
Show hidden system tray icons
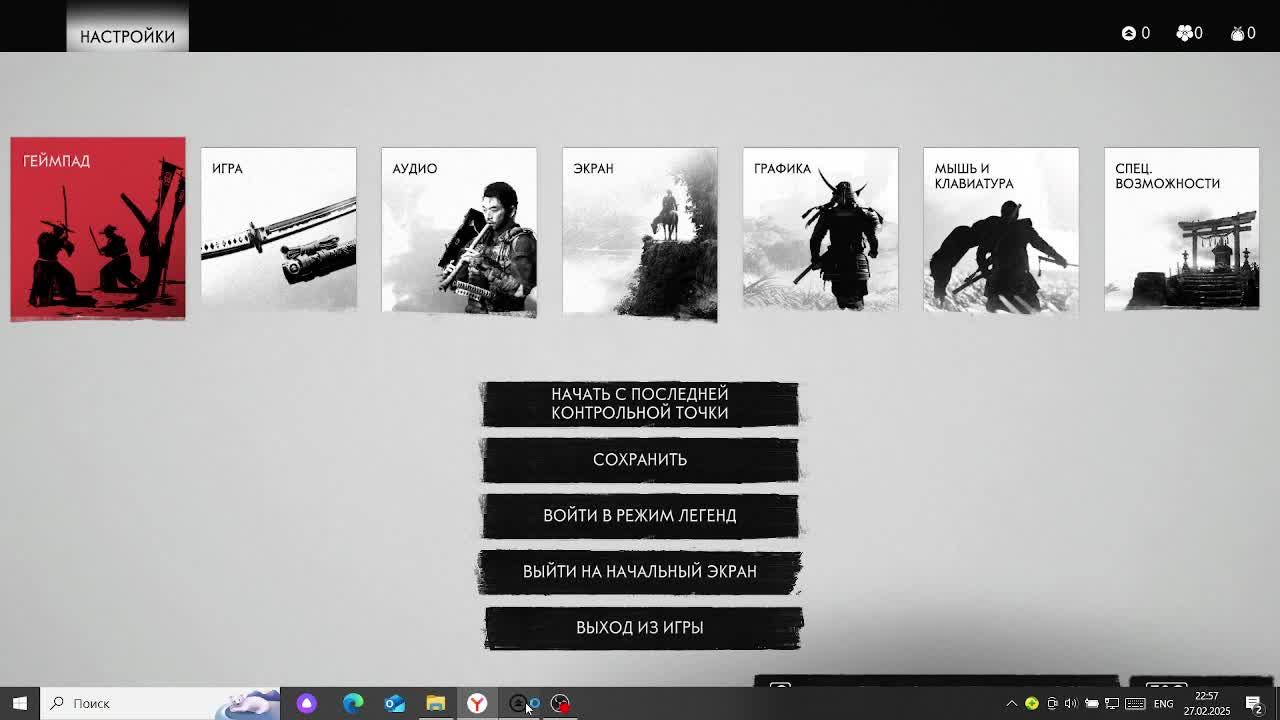click(1011, 703)
